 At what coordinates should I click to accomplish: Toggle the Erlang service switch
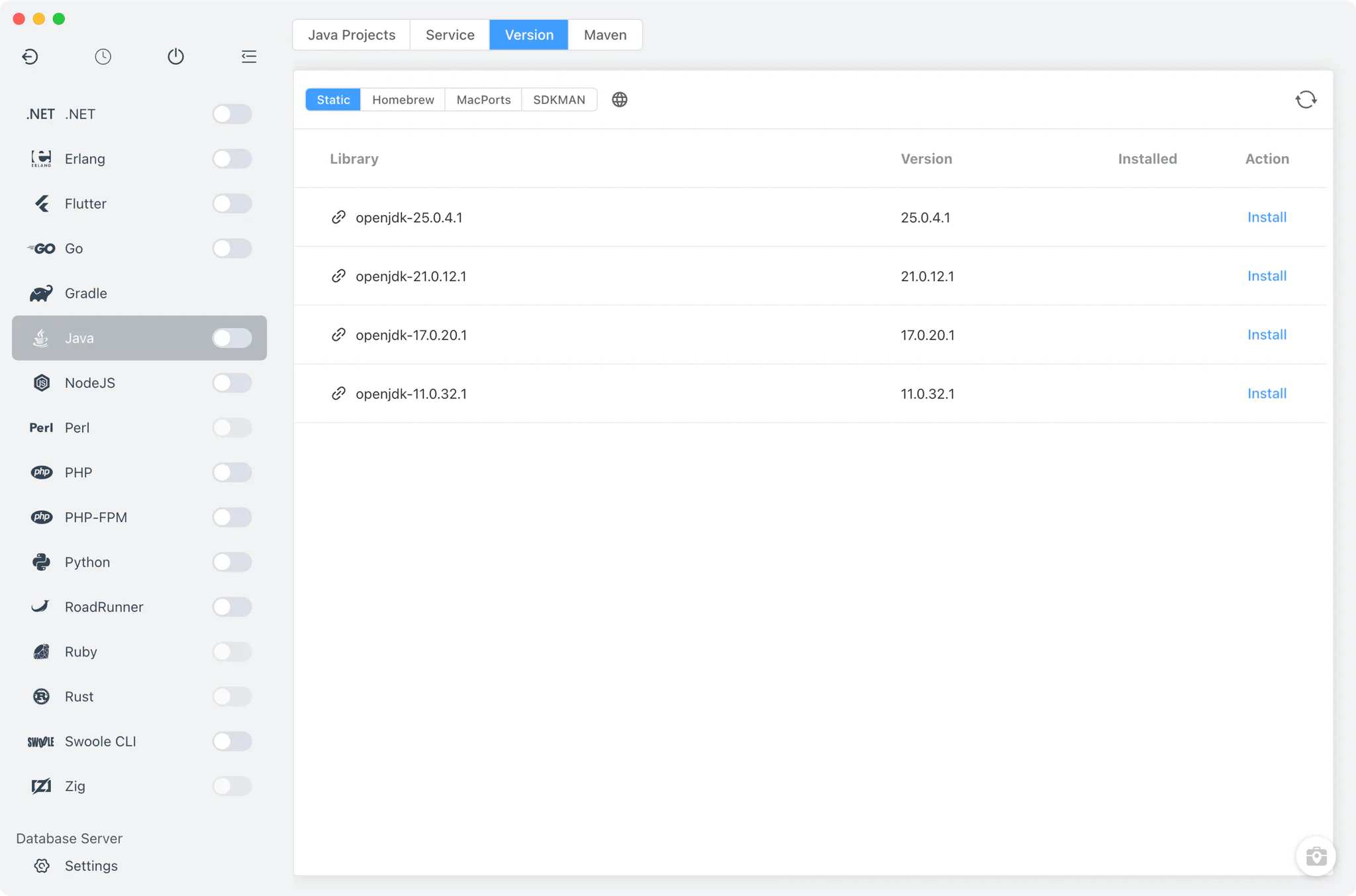tap(232, 159)
